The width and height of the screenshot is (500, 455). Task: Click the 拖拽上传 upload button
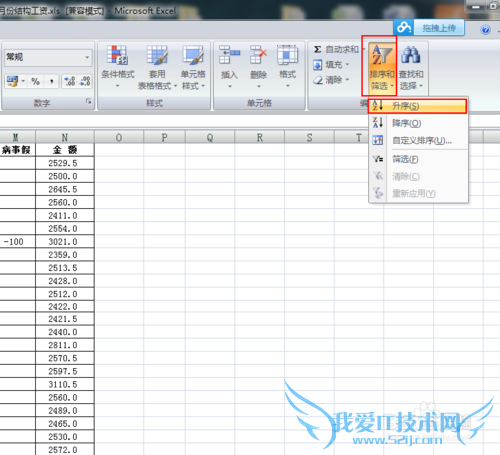click(439, 28)
